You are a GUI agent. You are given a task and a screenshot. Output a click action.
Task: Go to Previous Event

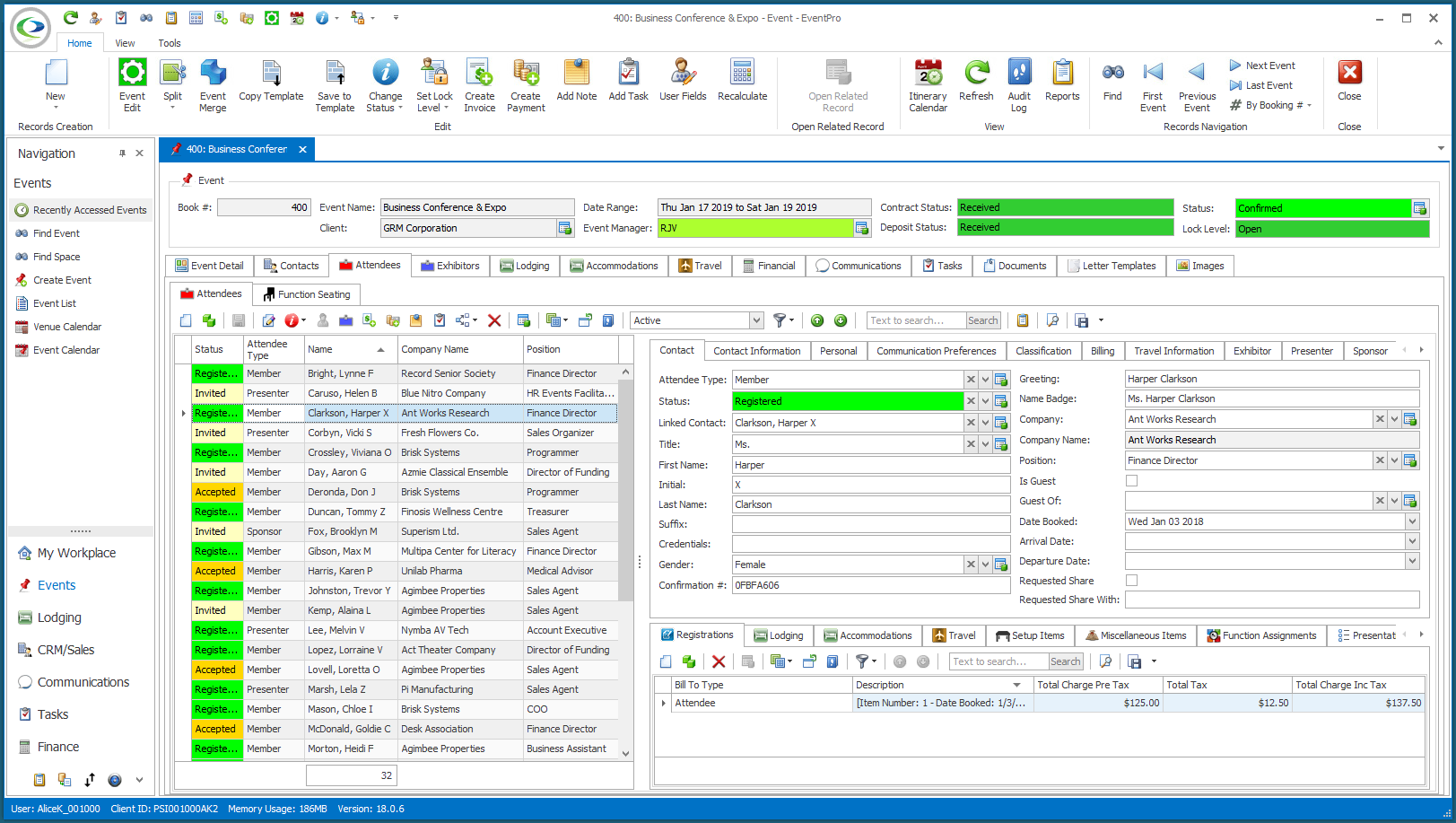pos(1197,86)
